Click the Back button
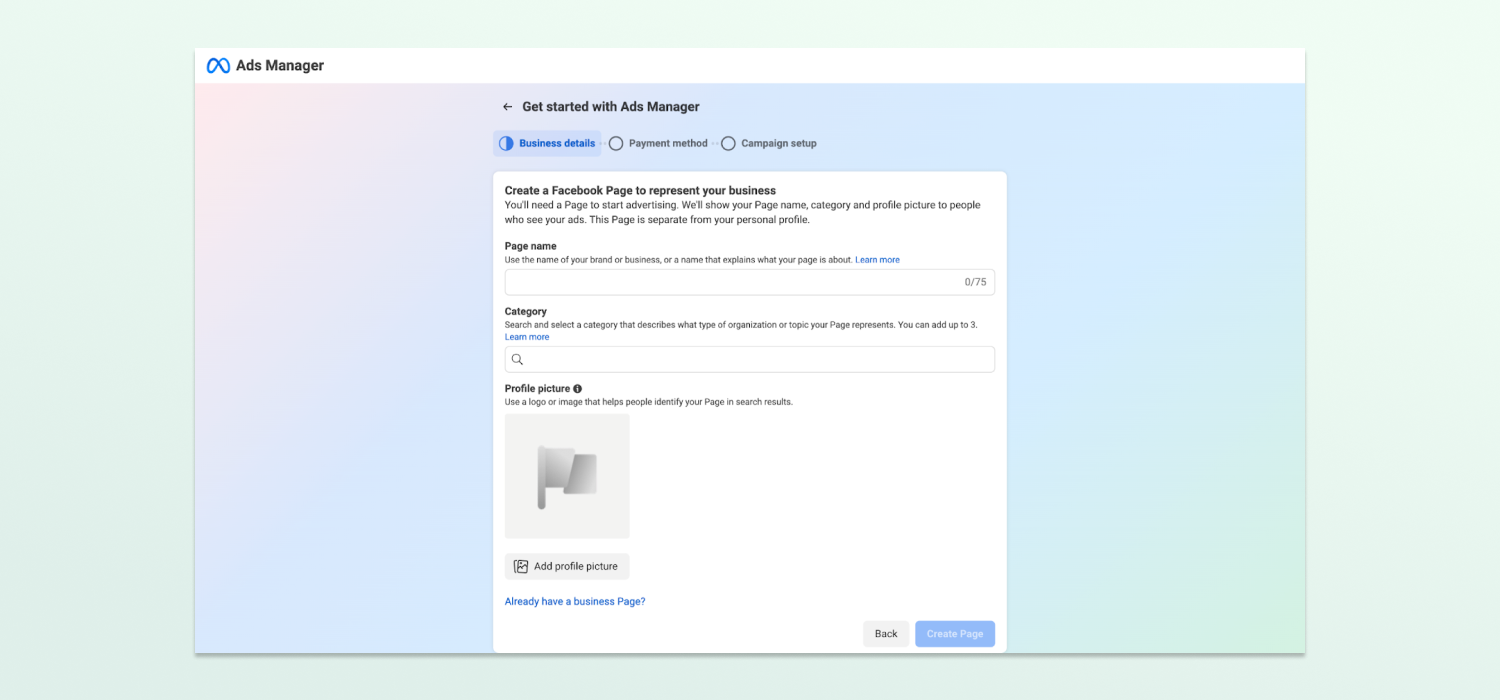The width and height of the screenshot is (1500, 700). click(x=886, y=634)
